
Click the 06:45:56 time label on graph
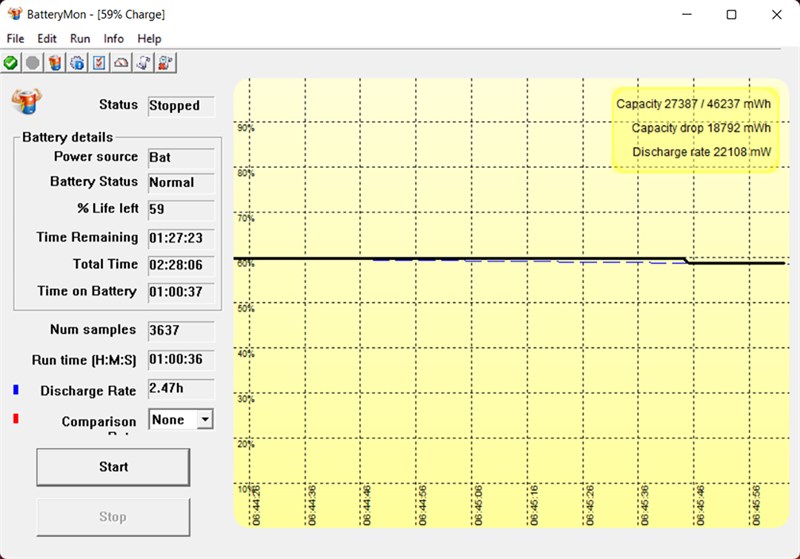click(756, 505)
